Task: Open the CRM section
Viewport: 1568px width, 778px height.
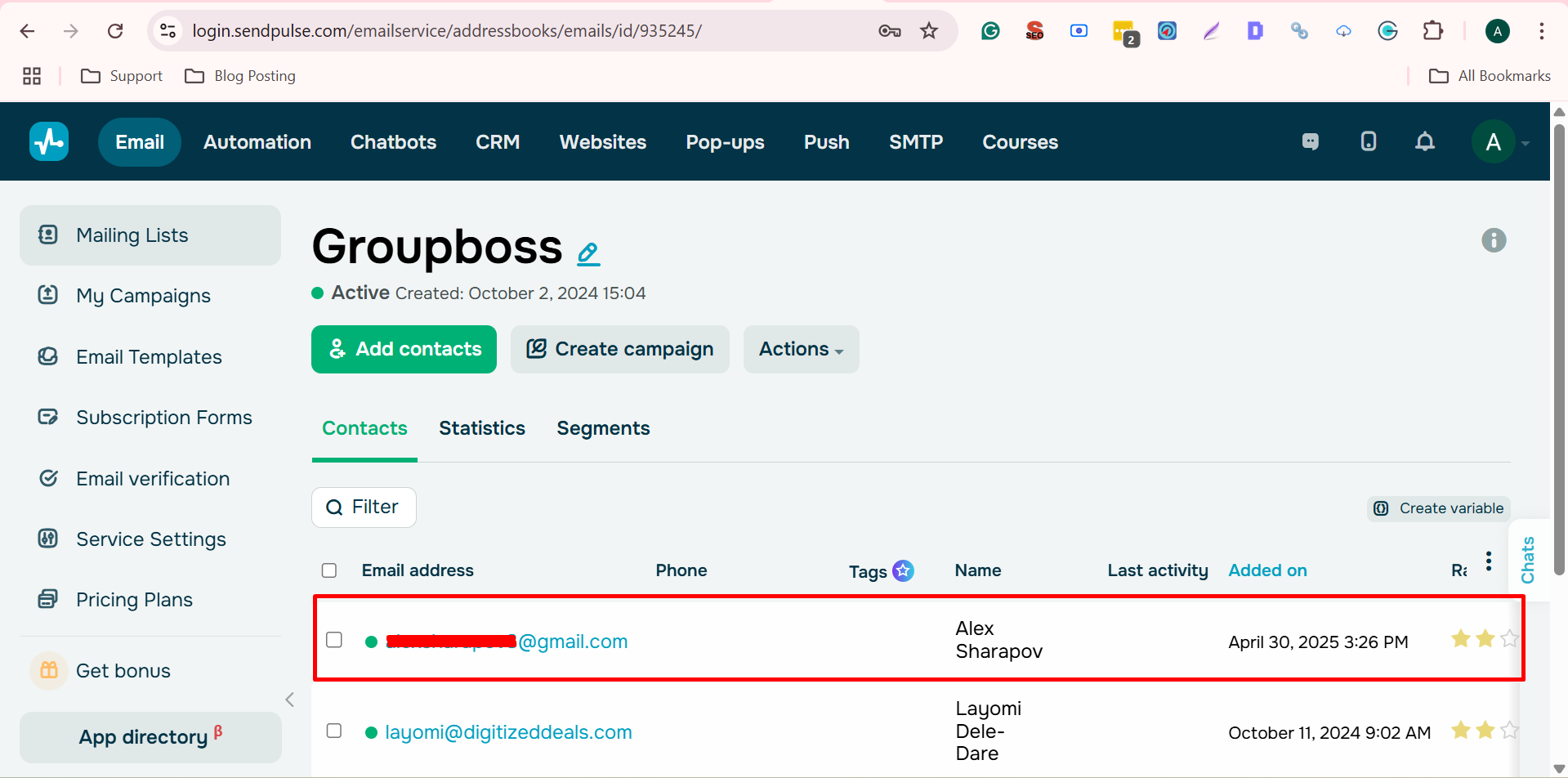Action: (498, 142)
